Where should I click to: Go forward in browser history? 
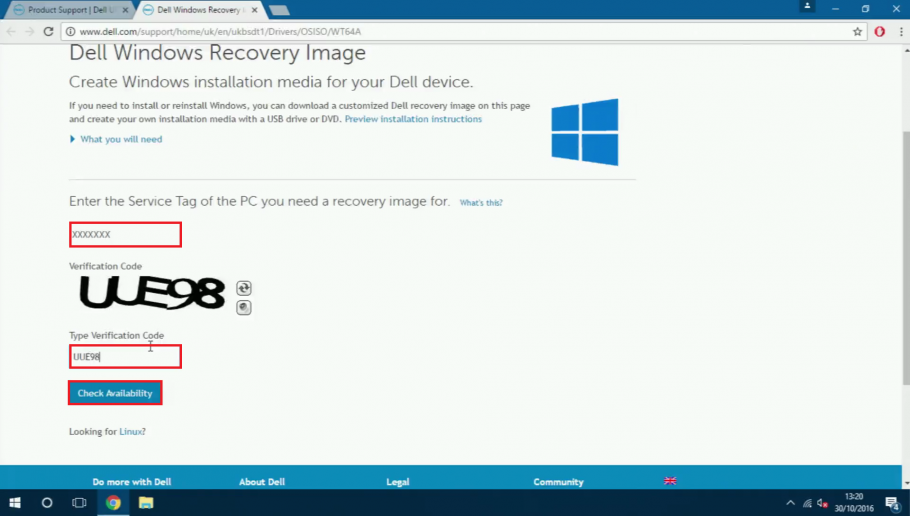tap(30, 31)
